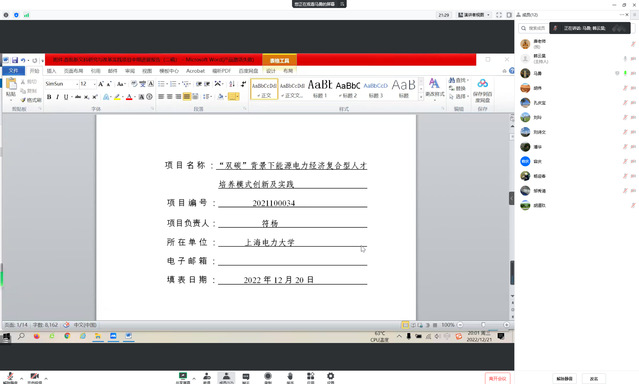
Task: Open the raise hand icon in meeting toolbar
Action: pos(290,377)
